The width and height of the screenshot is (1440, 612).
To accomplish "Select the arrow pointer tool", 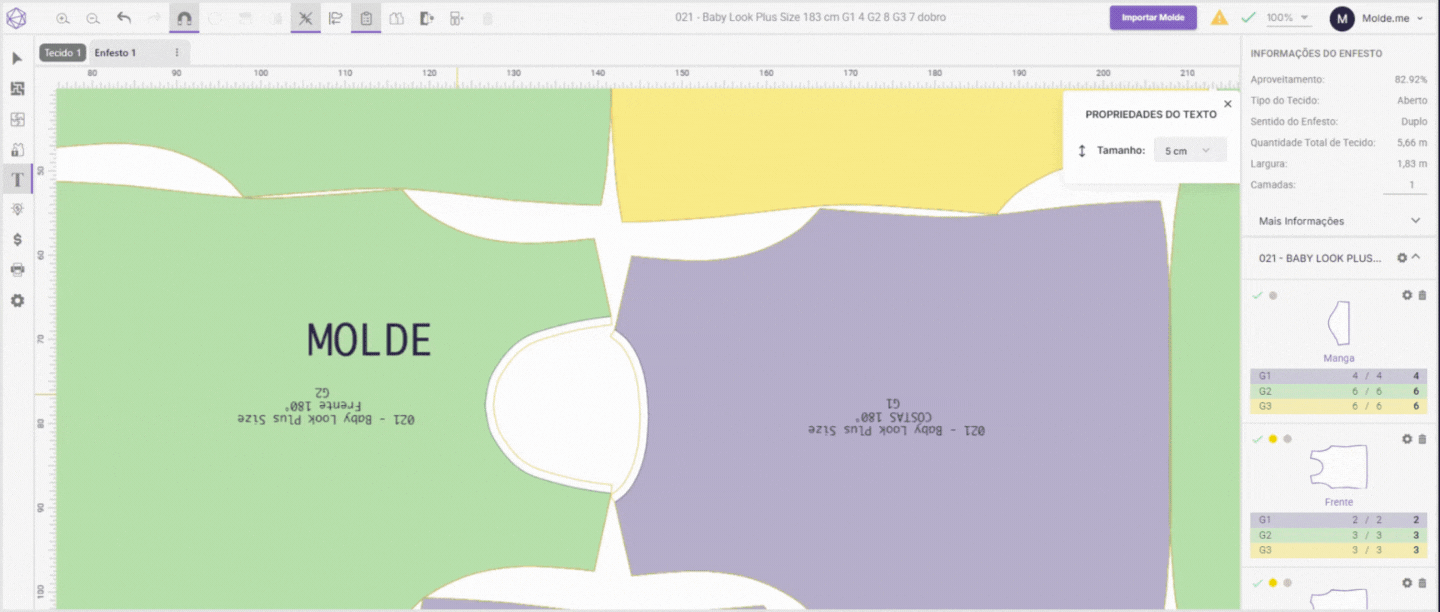I will pyautogui.click(x=17, y=58).
